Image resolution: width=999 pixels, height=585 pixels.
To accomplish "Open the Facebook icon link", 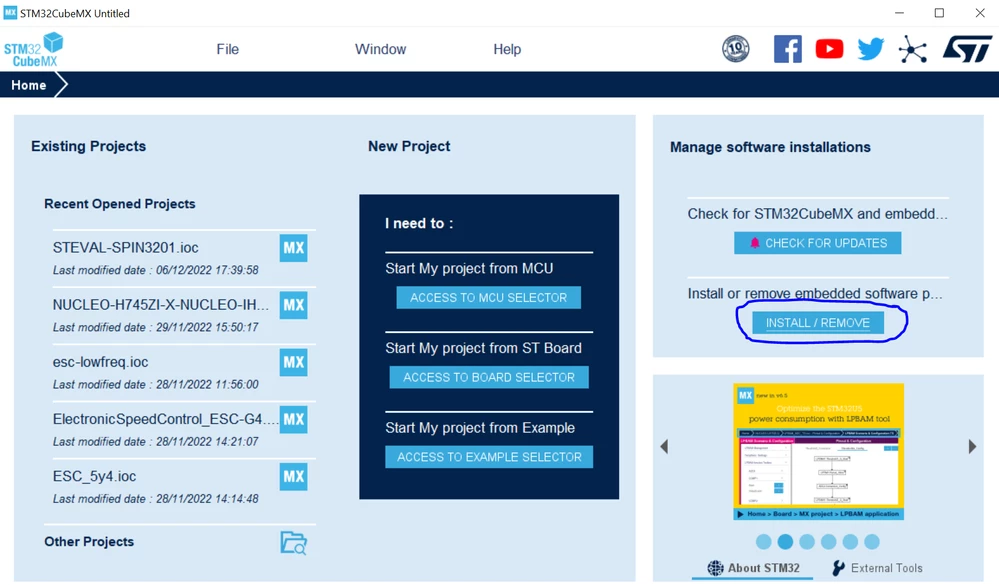I will click(x=787, y=49).
